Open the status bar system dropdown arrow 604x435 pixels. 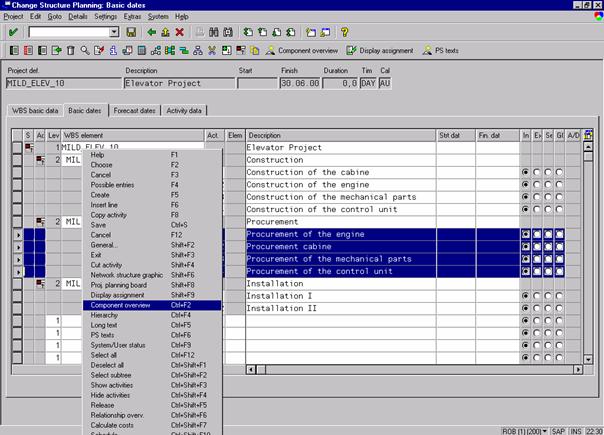pyautogui.click(x=545, y=431)
